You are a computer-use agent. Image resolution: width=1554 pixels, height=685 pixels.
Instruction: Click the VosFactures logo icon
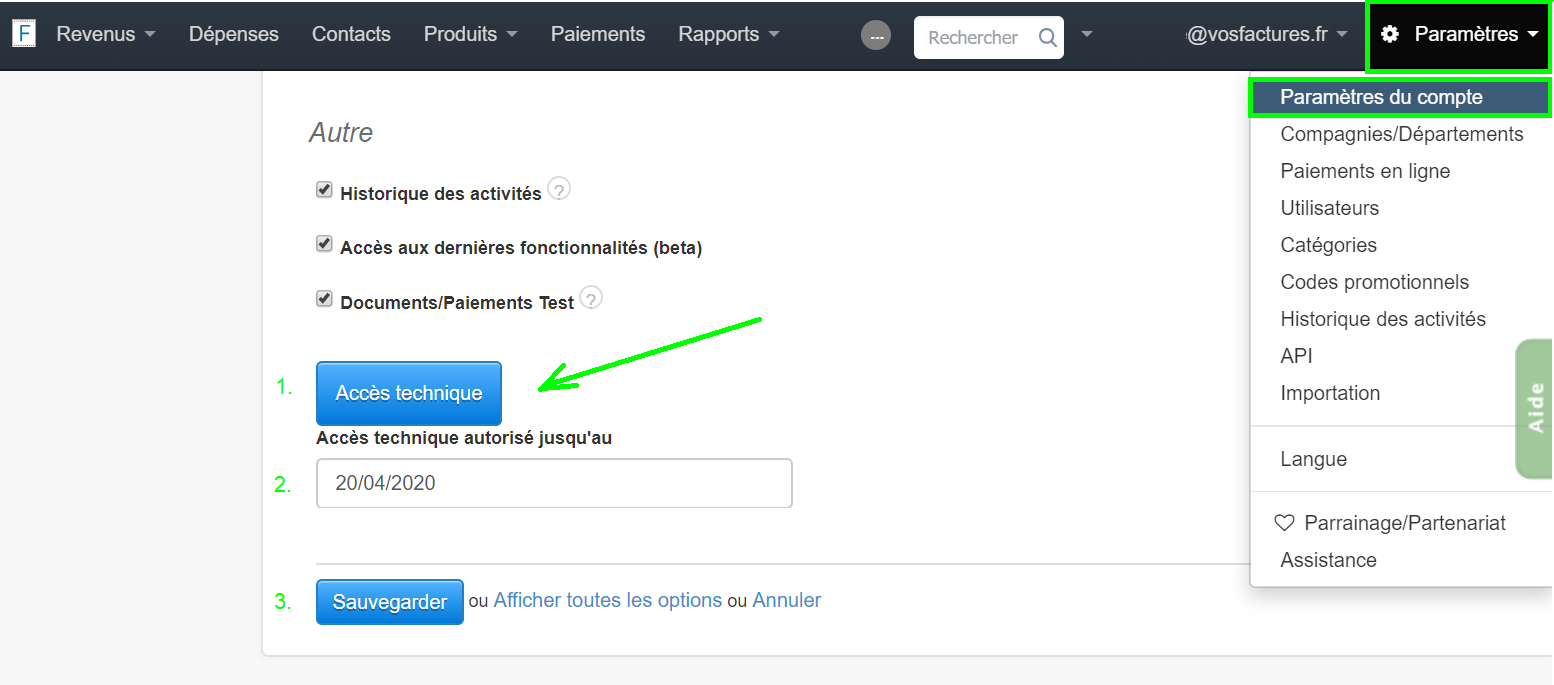[22, 32]
